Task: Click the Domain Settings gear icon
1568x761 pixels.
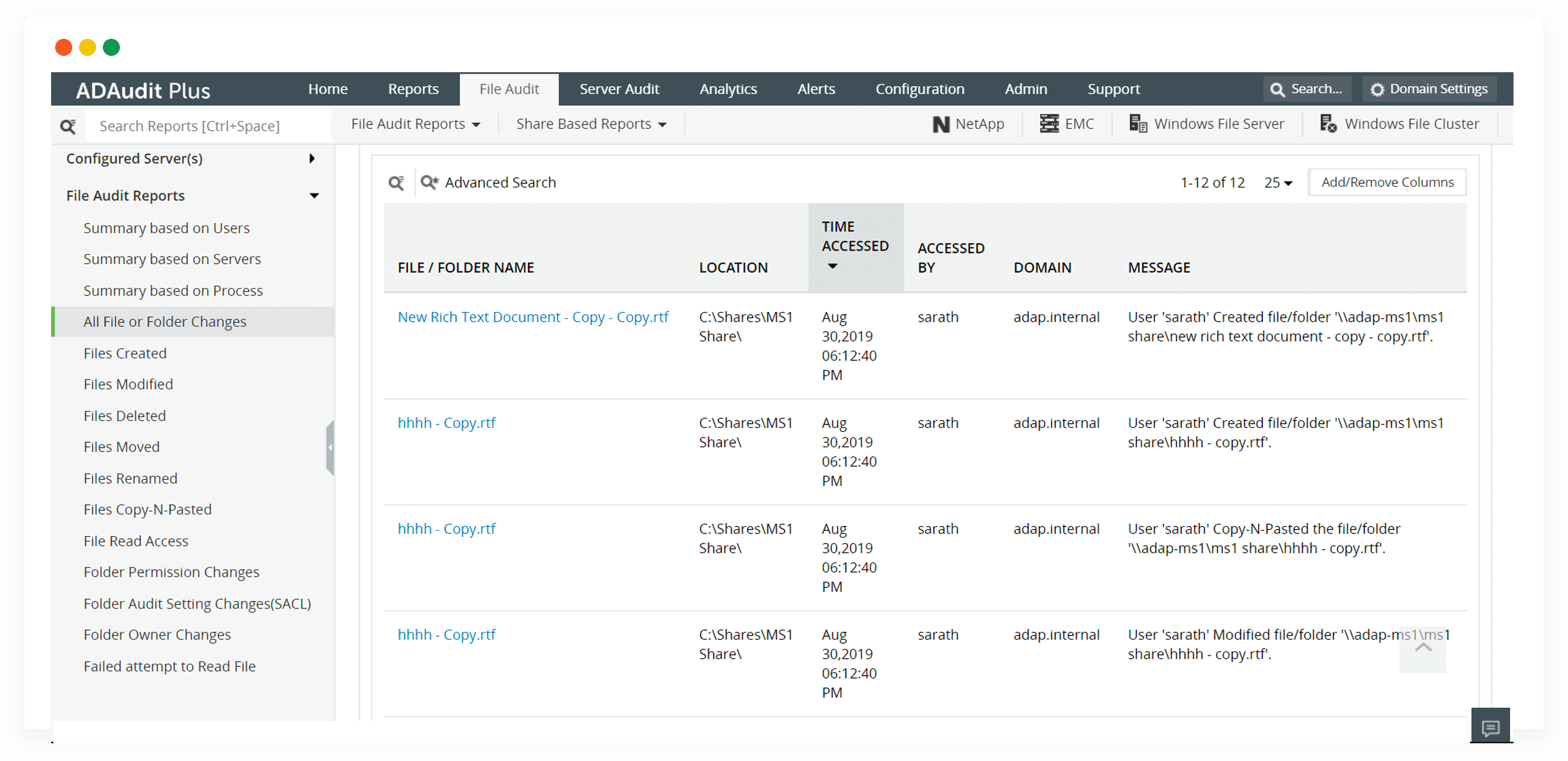Action: click(x=1377, y=89)
